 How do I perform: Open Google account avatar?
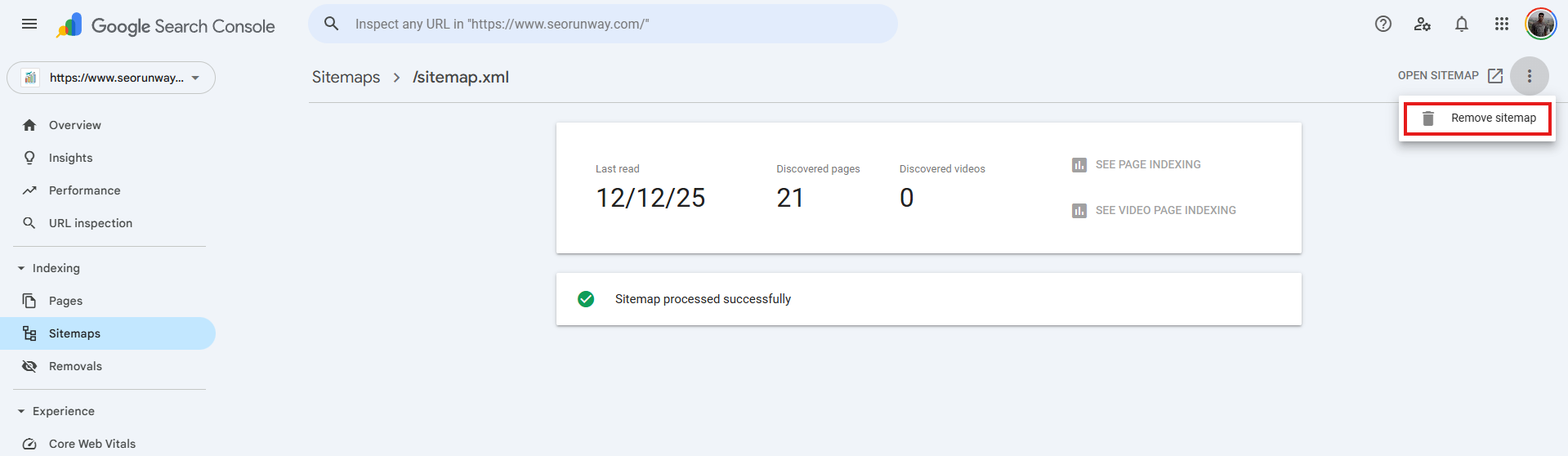[x=1541, y=24]
